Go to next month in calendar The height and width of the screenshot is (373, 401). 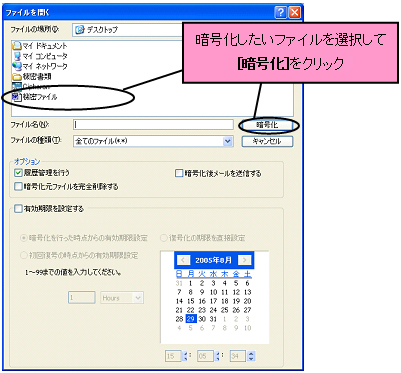[x=244, y=260]
